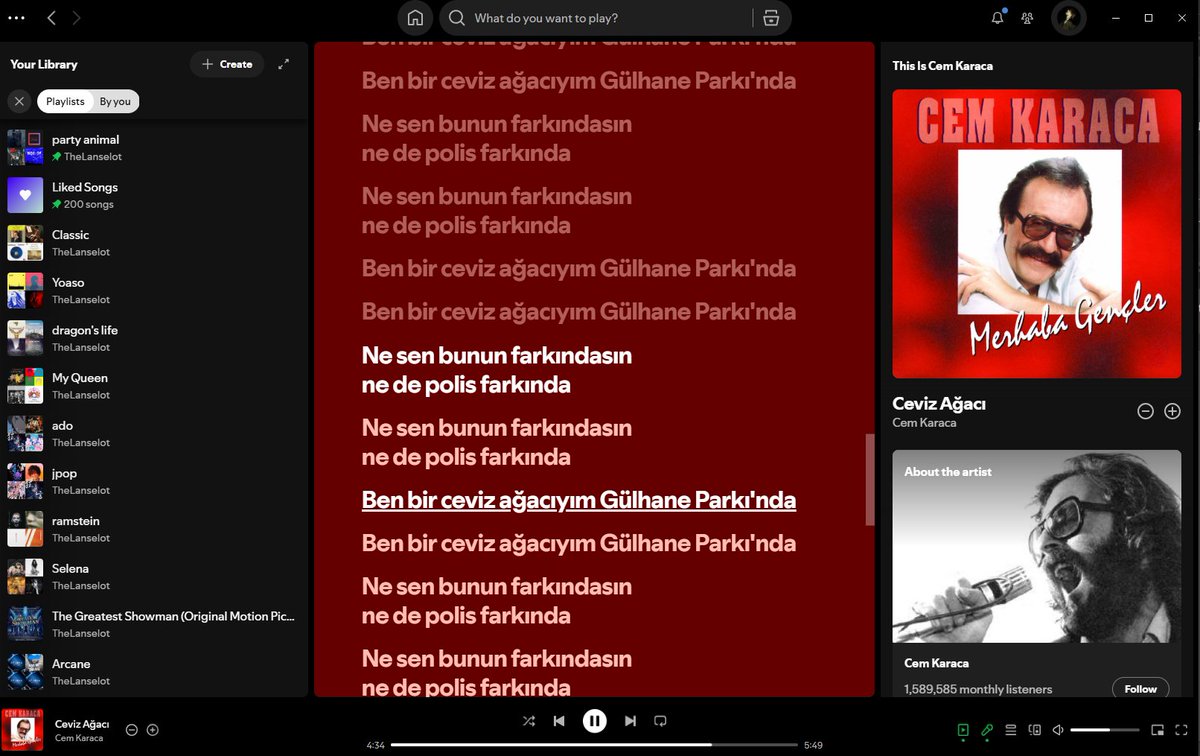Go back with the left arrow
The image size is (1200, 756).
point(52,18)
